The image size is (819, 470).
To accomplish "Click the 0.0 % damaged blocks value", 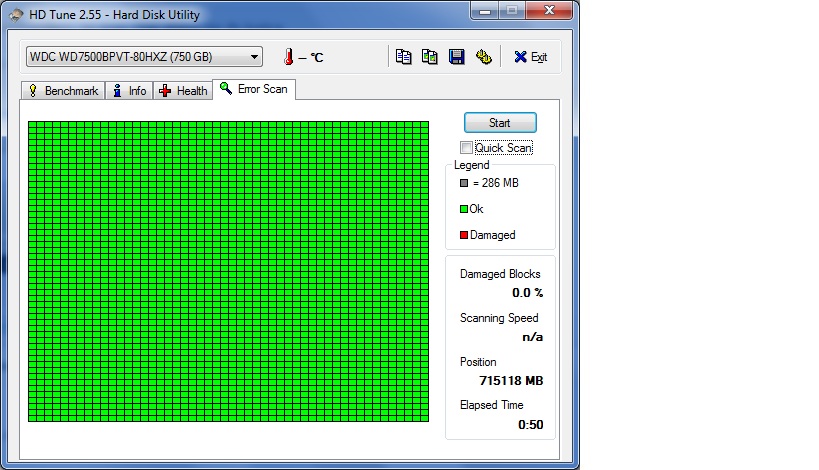I will (528, 293).
